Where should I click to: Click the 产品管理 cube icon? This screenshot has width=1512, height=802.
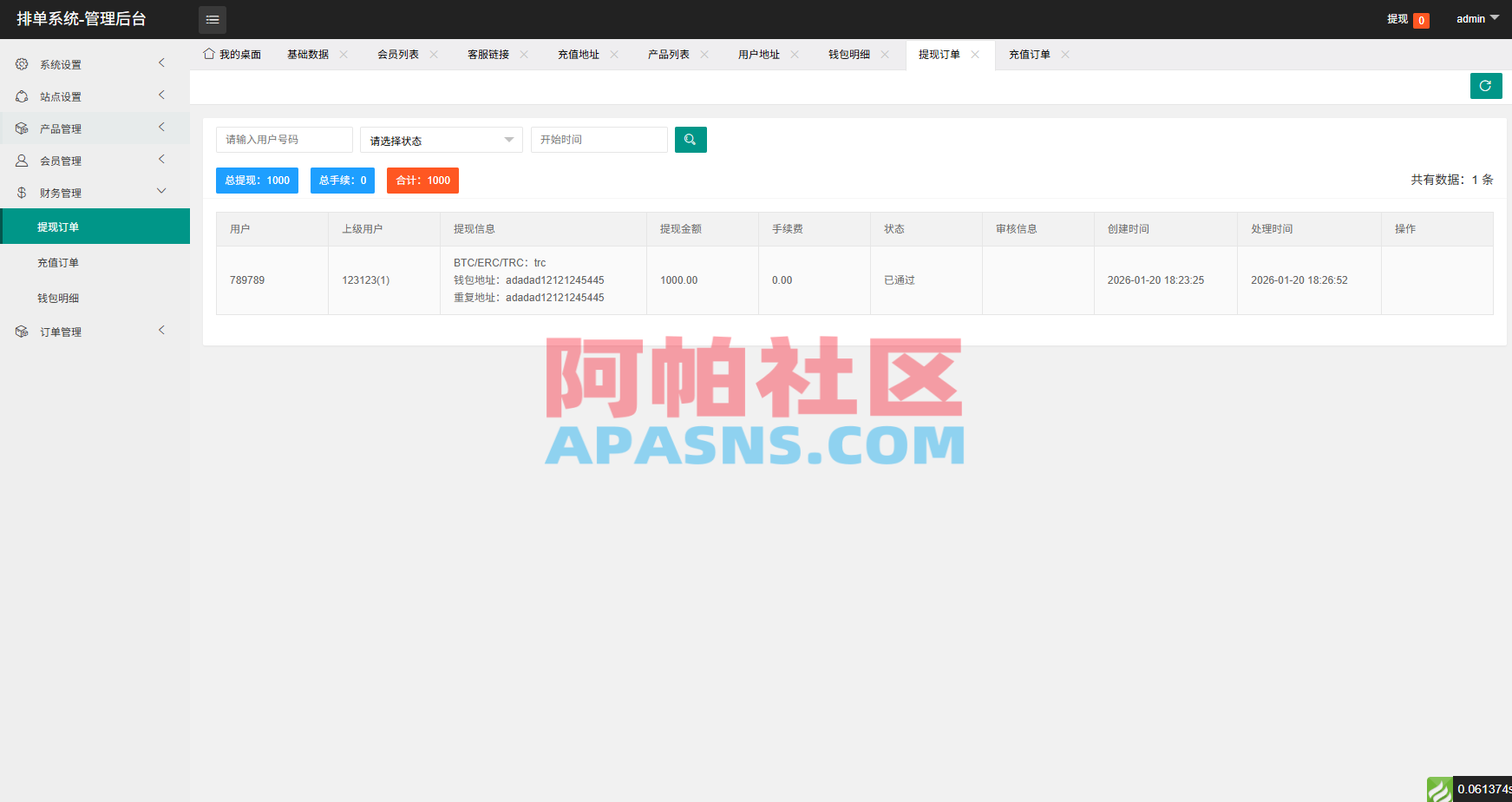point(22,128)
